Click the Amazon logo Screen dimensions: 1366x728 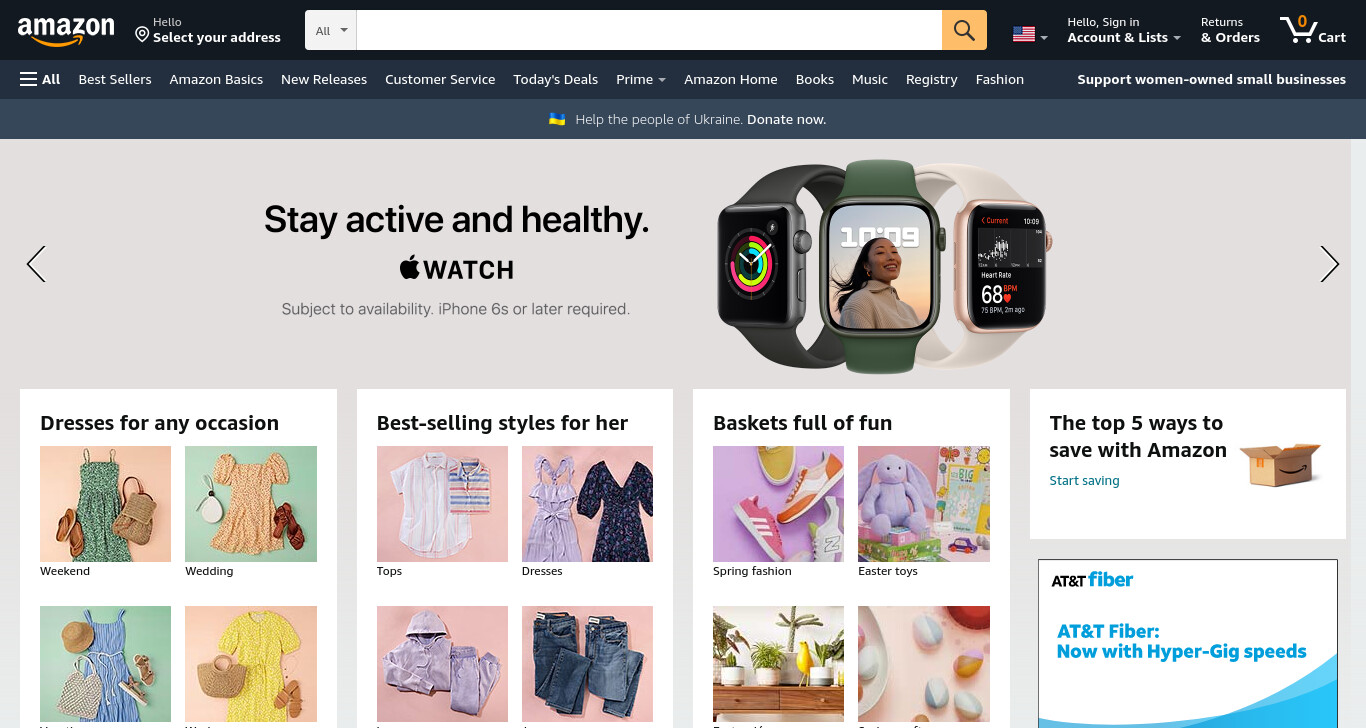point(66,31)
